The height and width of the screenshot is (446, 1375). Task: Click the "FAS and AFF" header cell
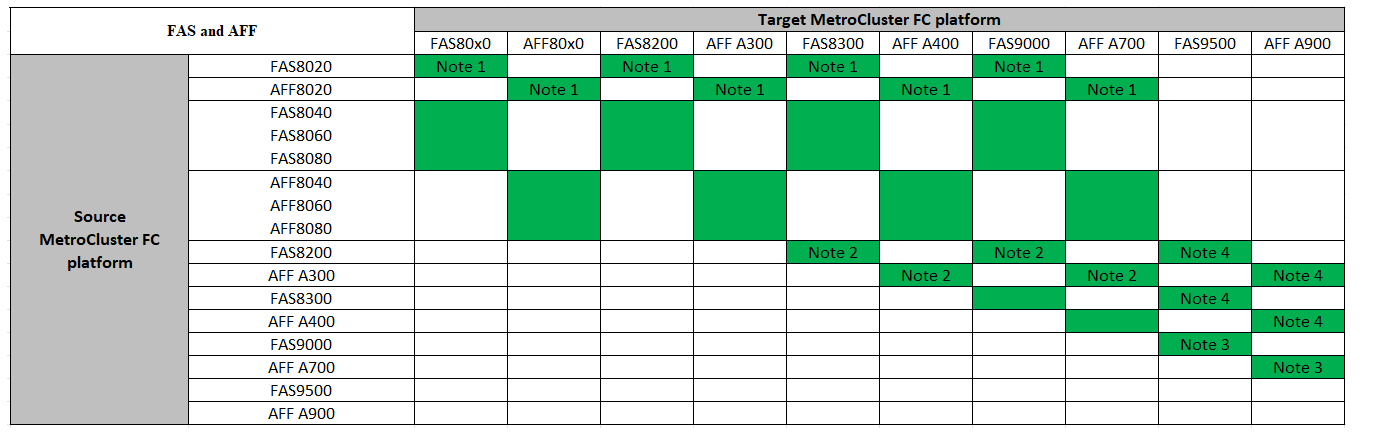click(212, 31)
